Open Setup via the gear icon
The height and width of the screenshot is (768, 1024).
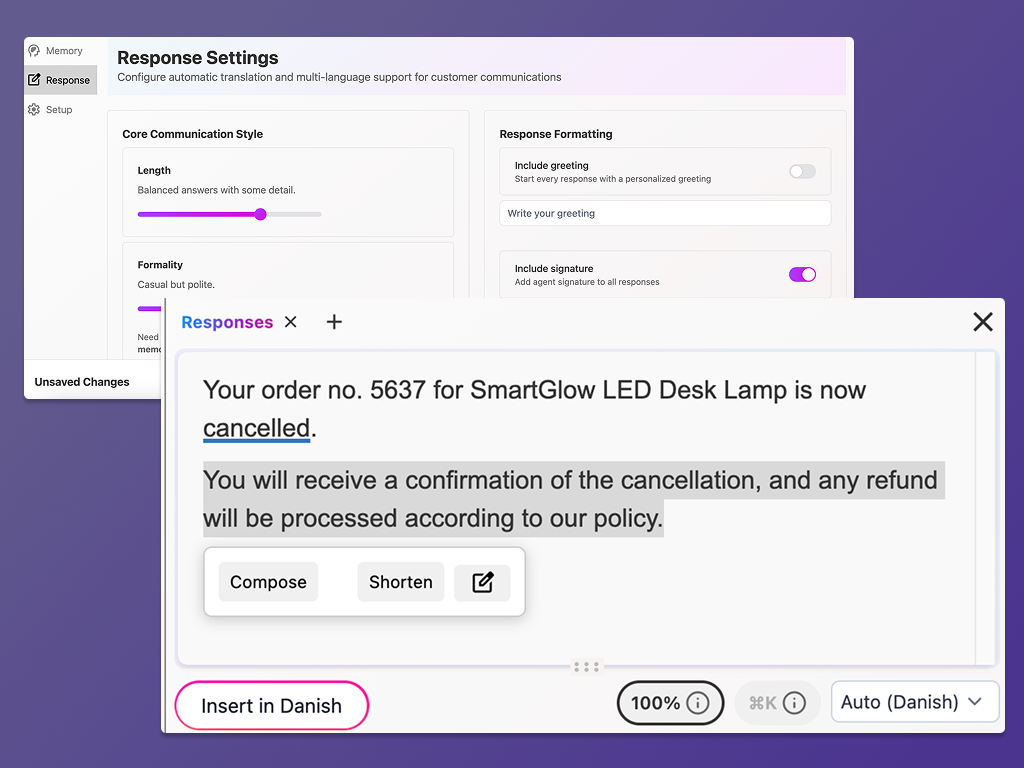click(x=34, y=109)
